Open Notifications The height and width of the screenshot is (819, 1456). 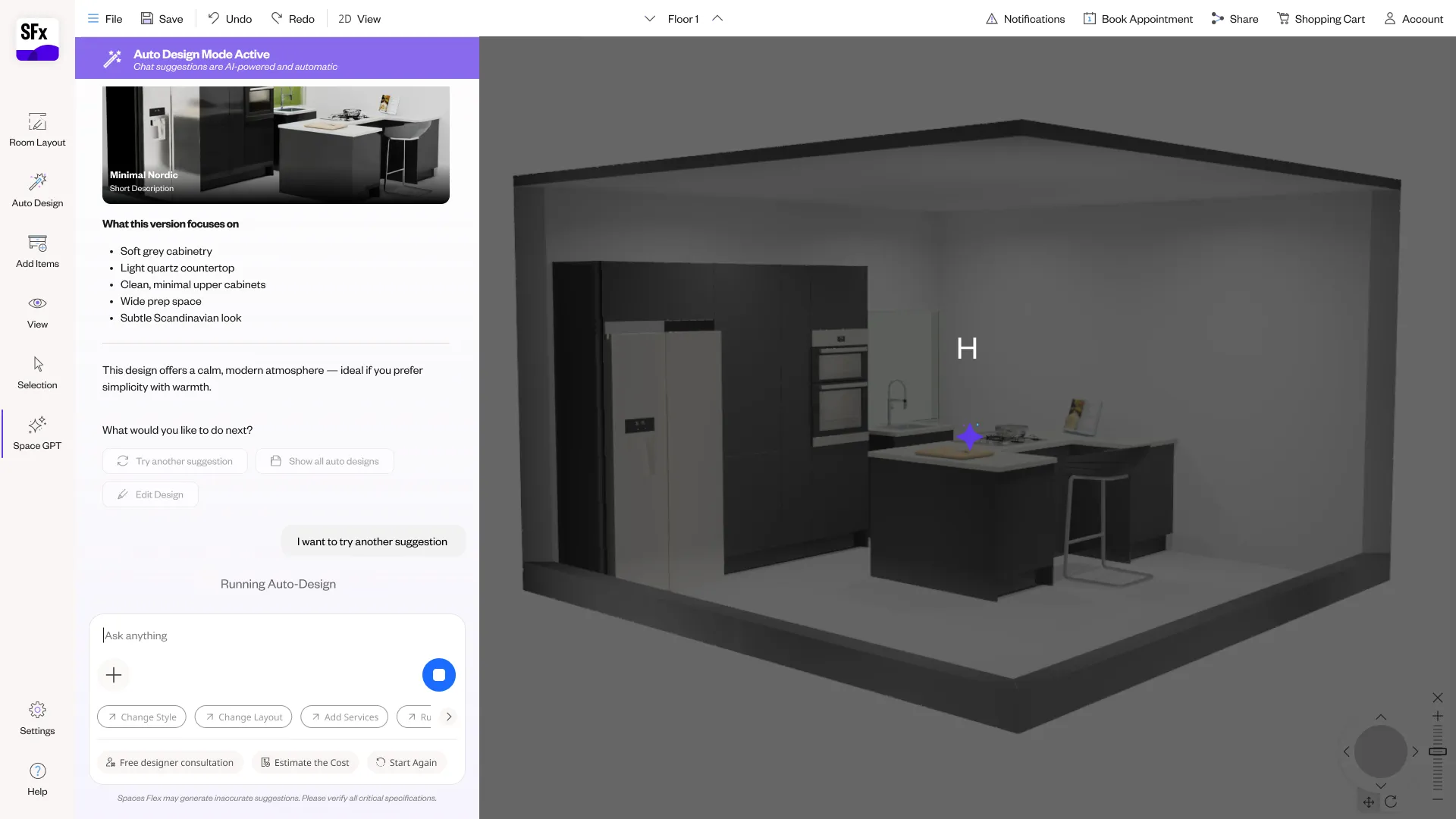click(1025, 18)
